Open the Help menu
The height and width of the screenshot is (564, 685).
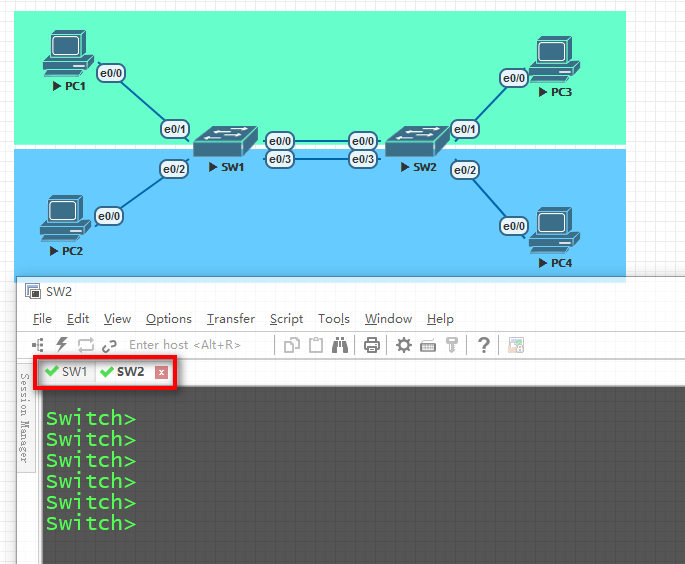pyautogui.click(x=440, y=319)
